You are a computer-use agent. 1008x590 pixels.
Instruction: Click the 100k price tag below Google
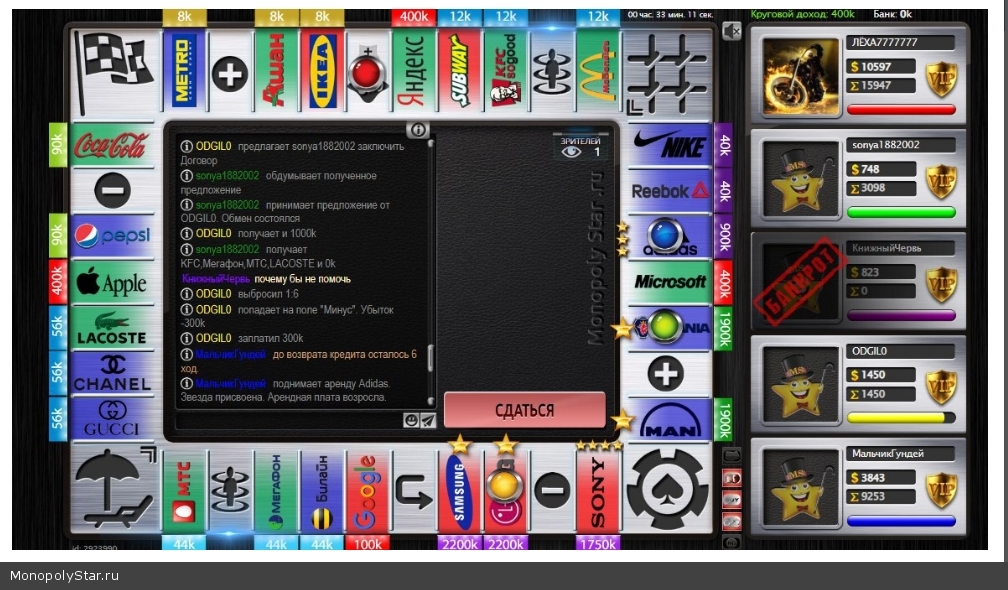coord(368,544)
